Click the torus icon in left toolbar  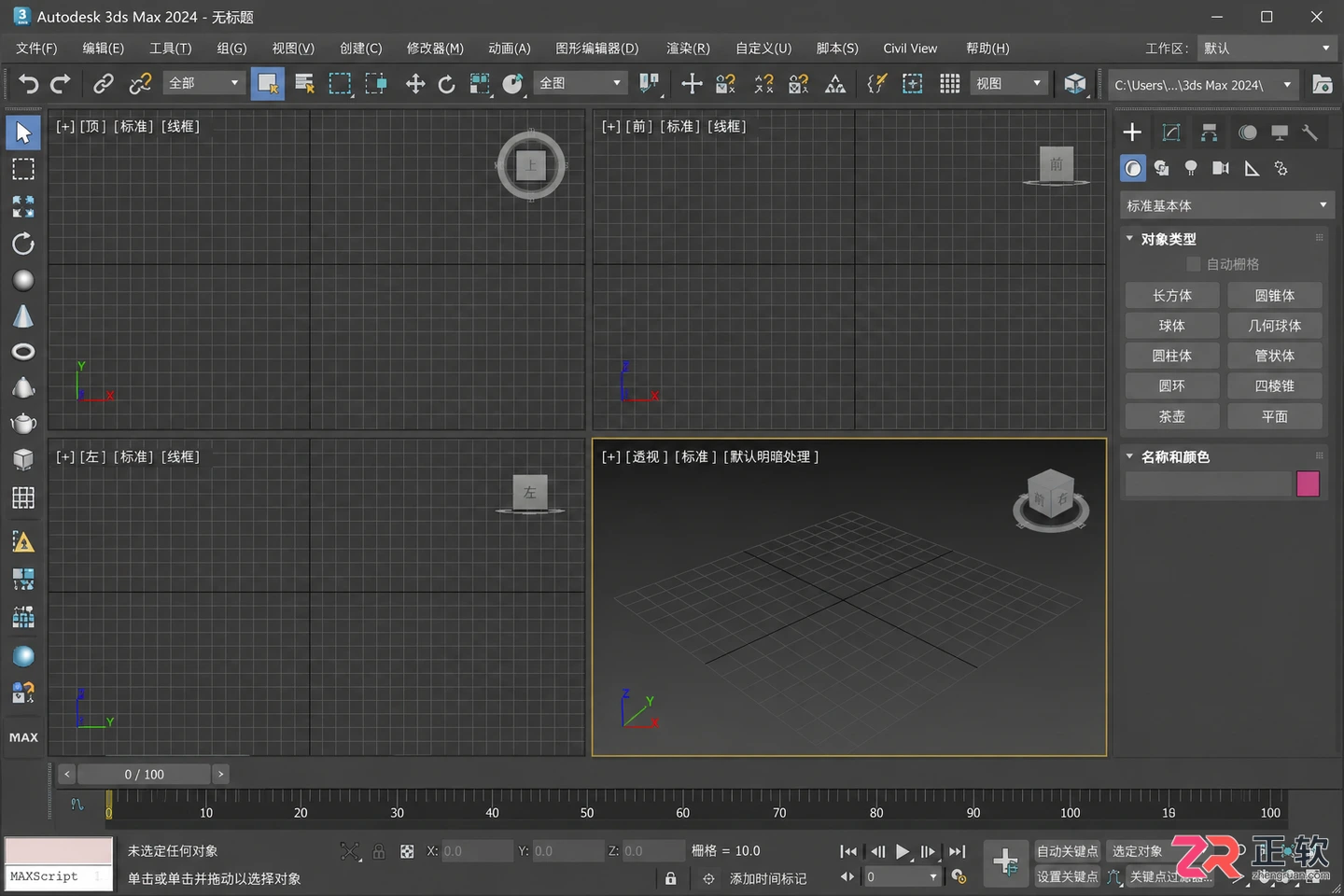tap(23, 352)
